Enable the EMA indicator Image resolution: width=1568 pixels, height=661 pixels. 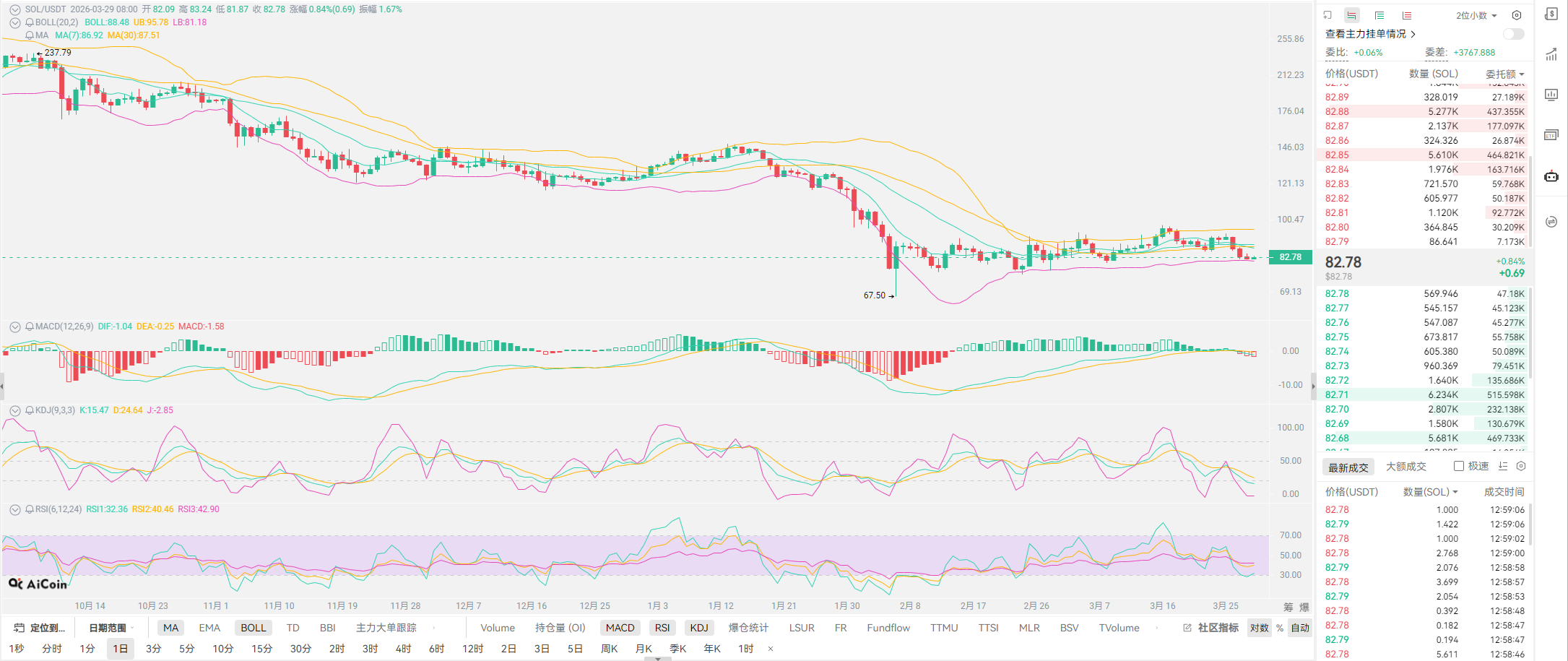tap(209, 628)
